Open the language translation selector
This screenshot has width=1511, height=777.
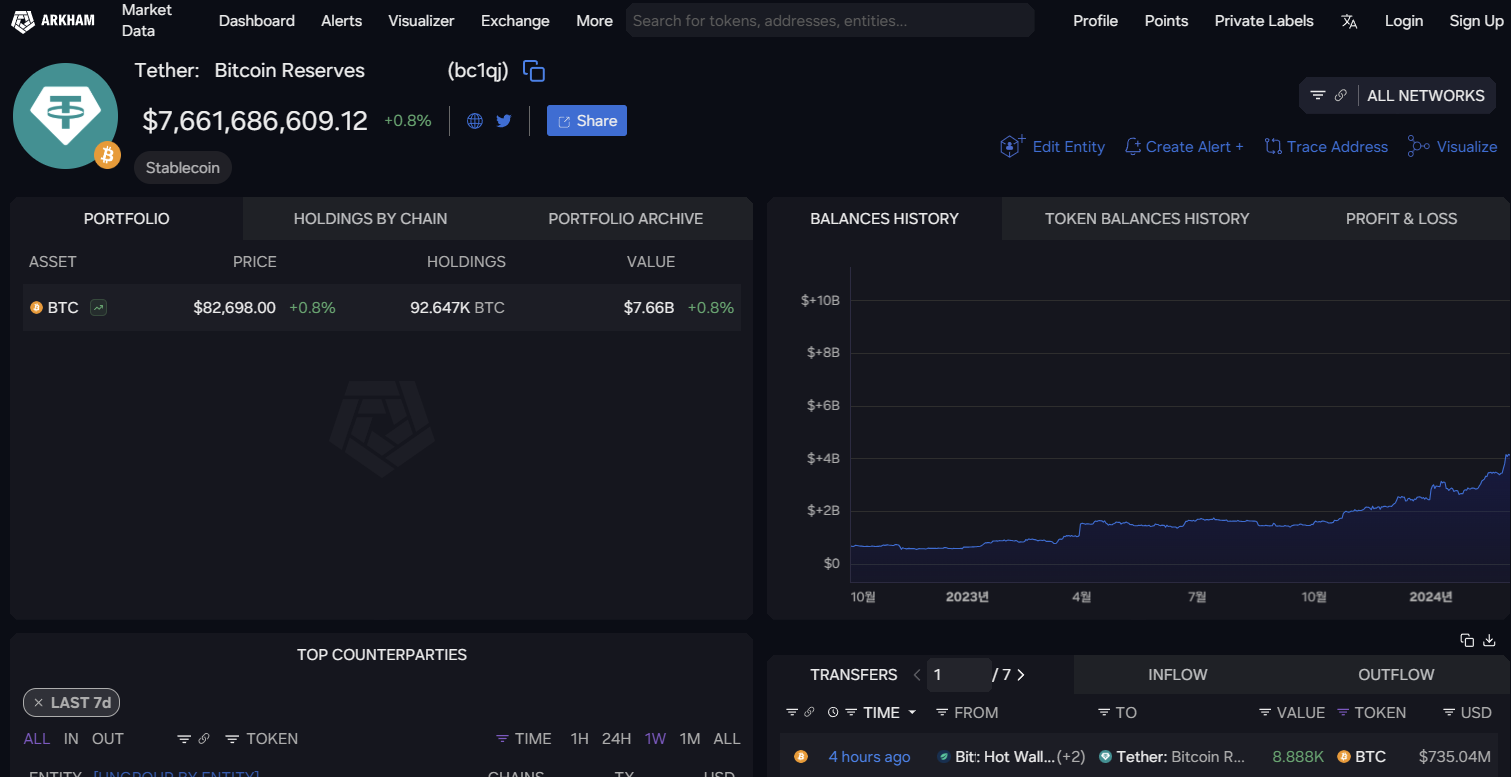(1349, 20)
